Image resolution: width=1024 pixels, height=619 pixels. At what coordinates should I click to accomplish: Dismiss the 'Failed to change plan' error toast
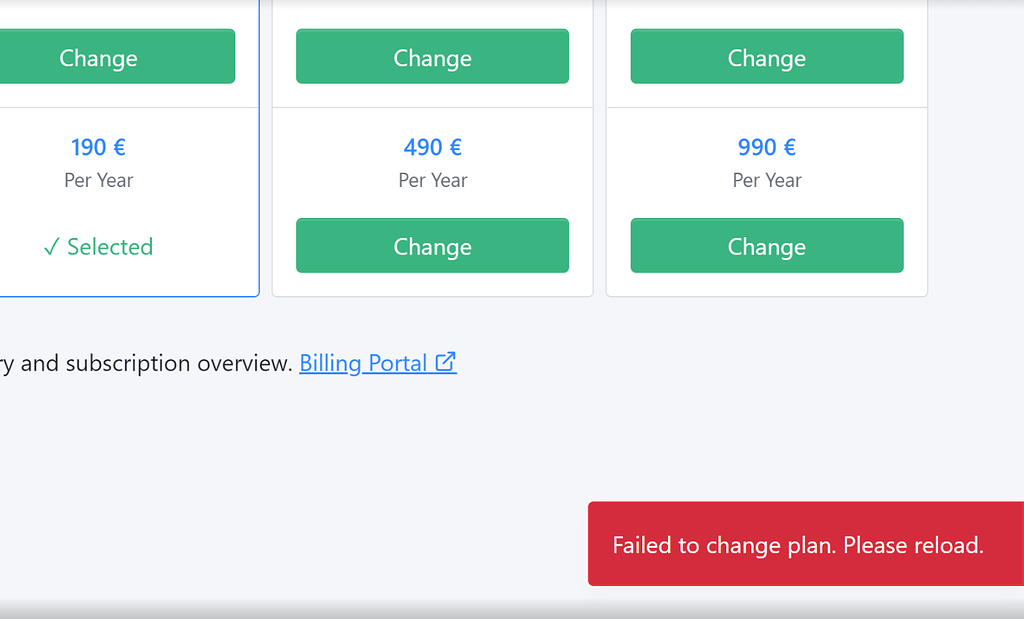coord(798,543)
